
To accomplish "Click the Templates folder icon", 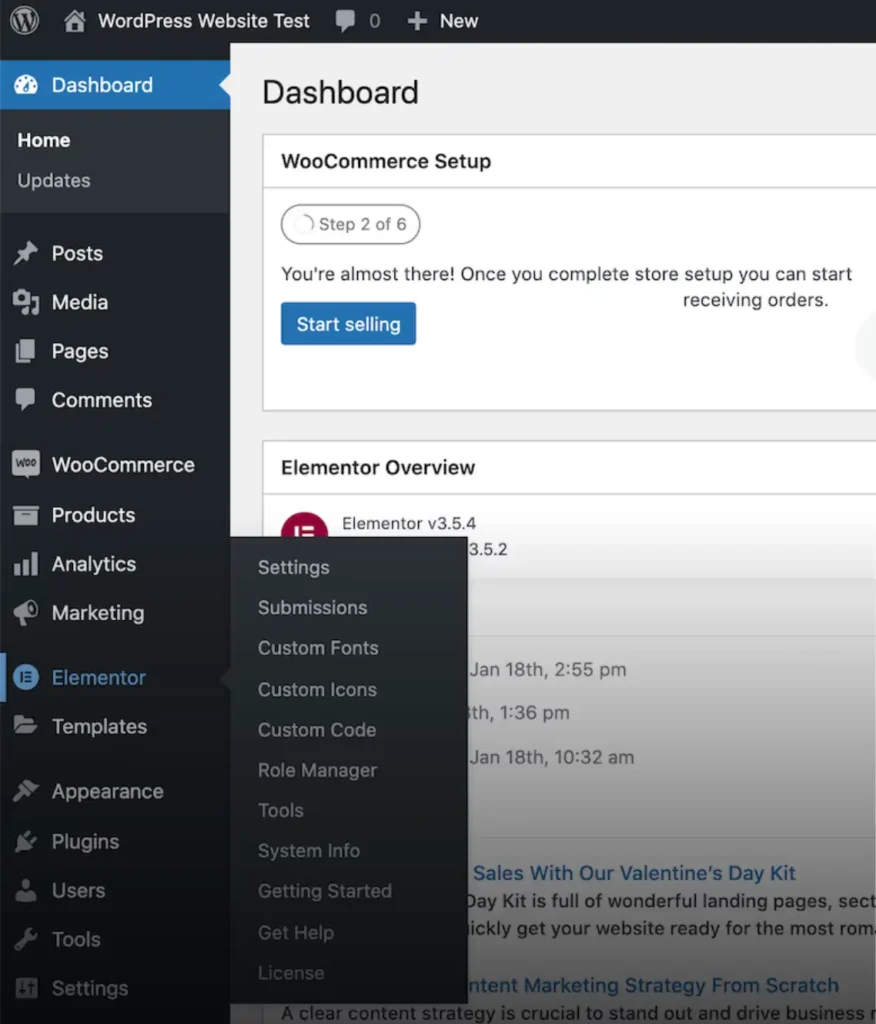I will (25, 726).
